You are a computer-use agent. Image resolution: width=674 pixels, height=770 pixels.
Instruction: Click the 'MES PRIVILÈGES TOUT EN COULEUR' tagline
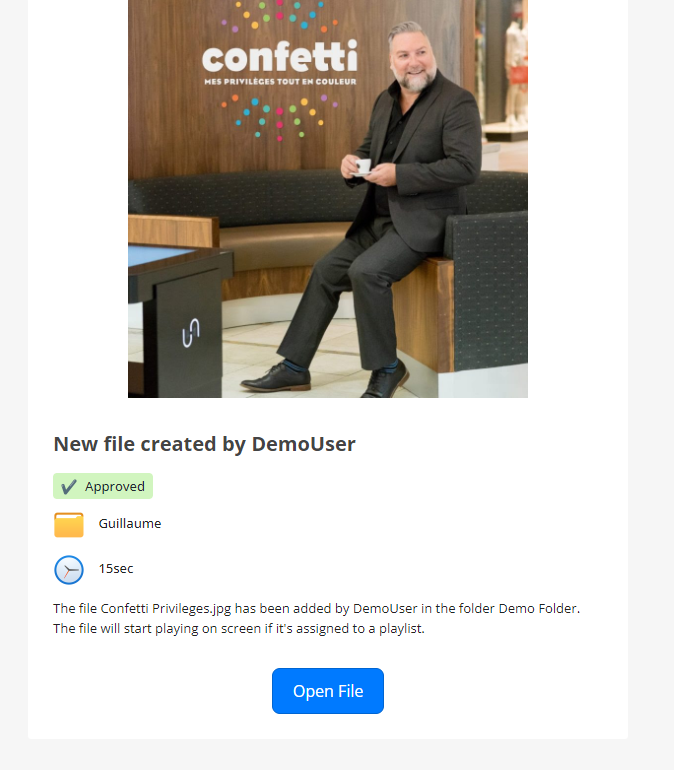pyautogui.click(x=280, y=82)
